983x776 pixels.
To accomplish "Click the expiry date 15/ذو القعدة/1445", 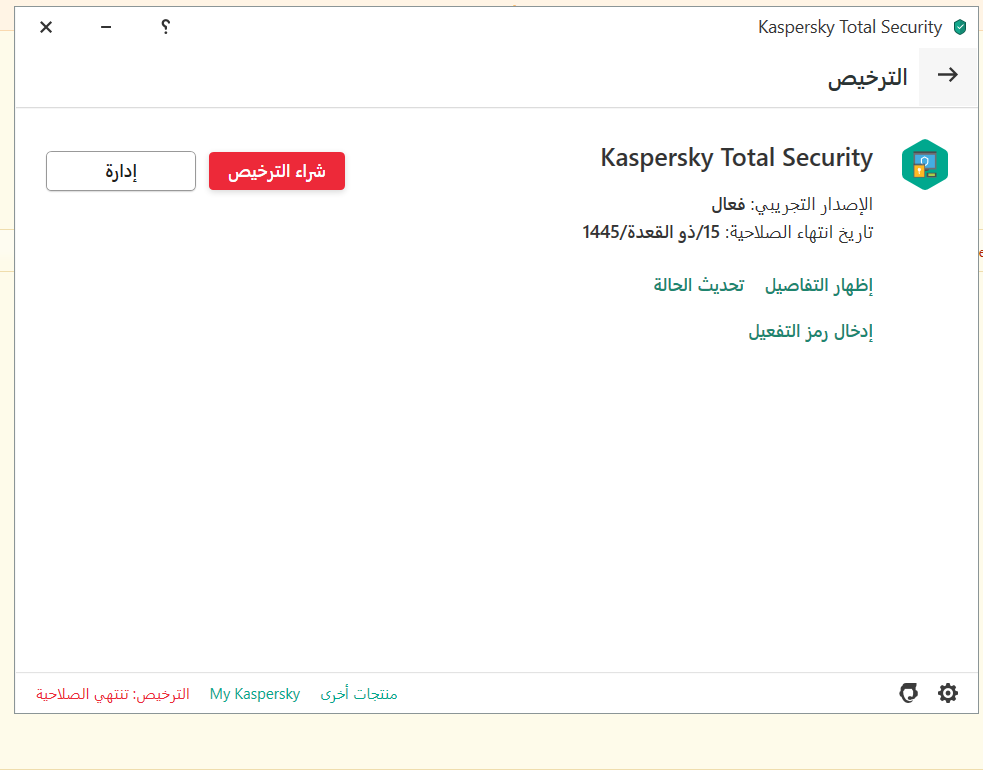I will tap(651, 233).
